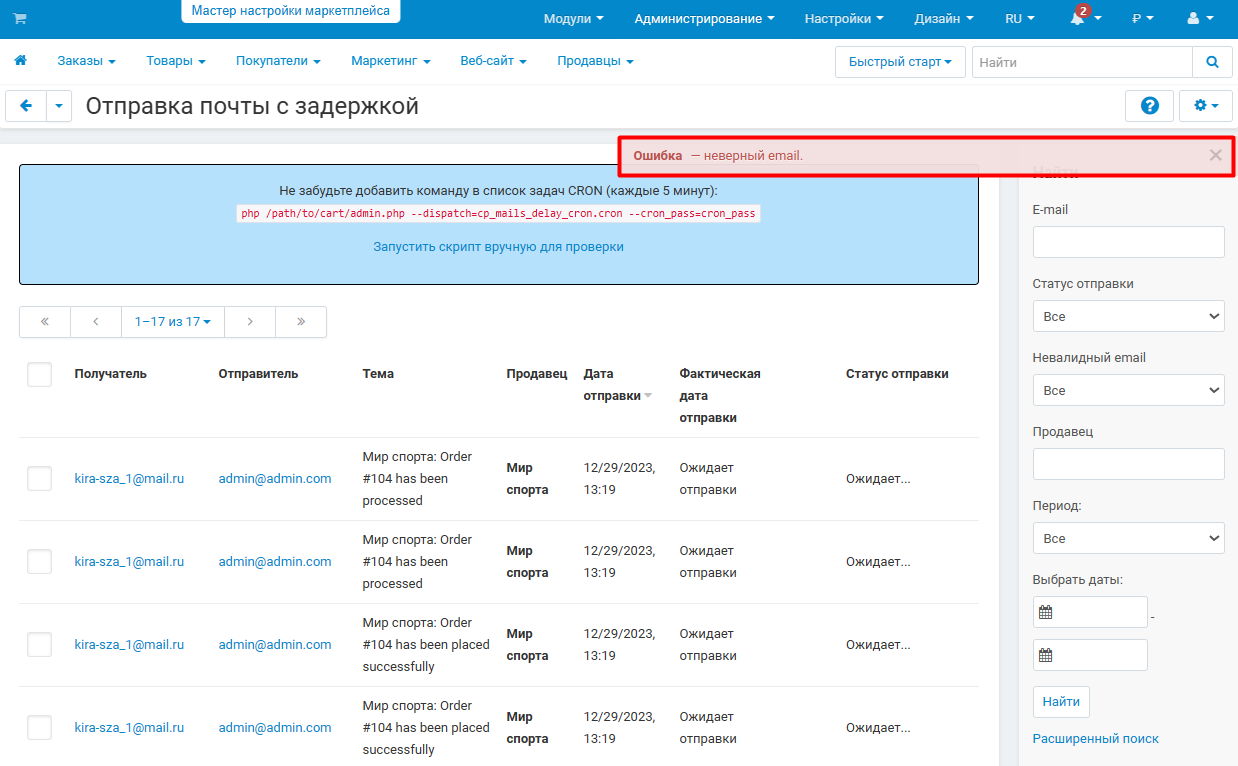Open the 1–17 из 17 items-per-page dropdown
Image resolution: width=1238 pixels, height=766 pixels.
point(173,322)
